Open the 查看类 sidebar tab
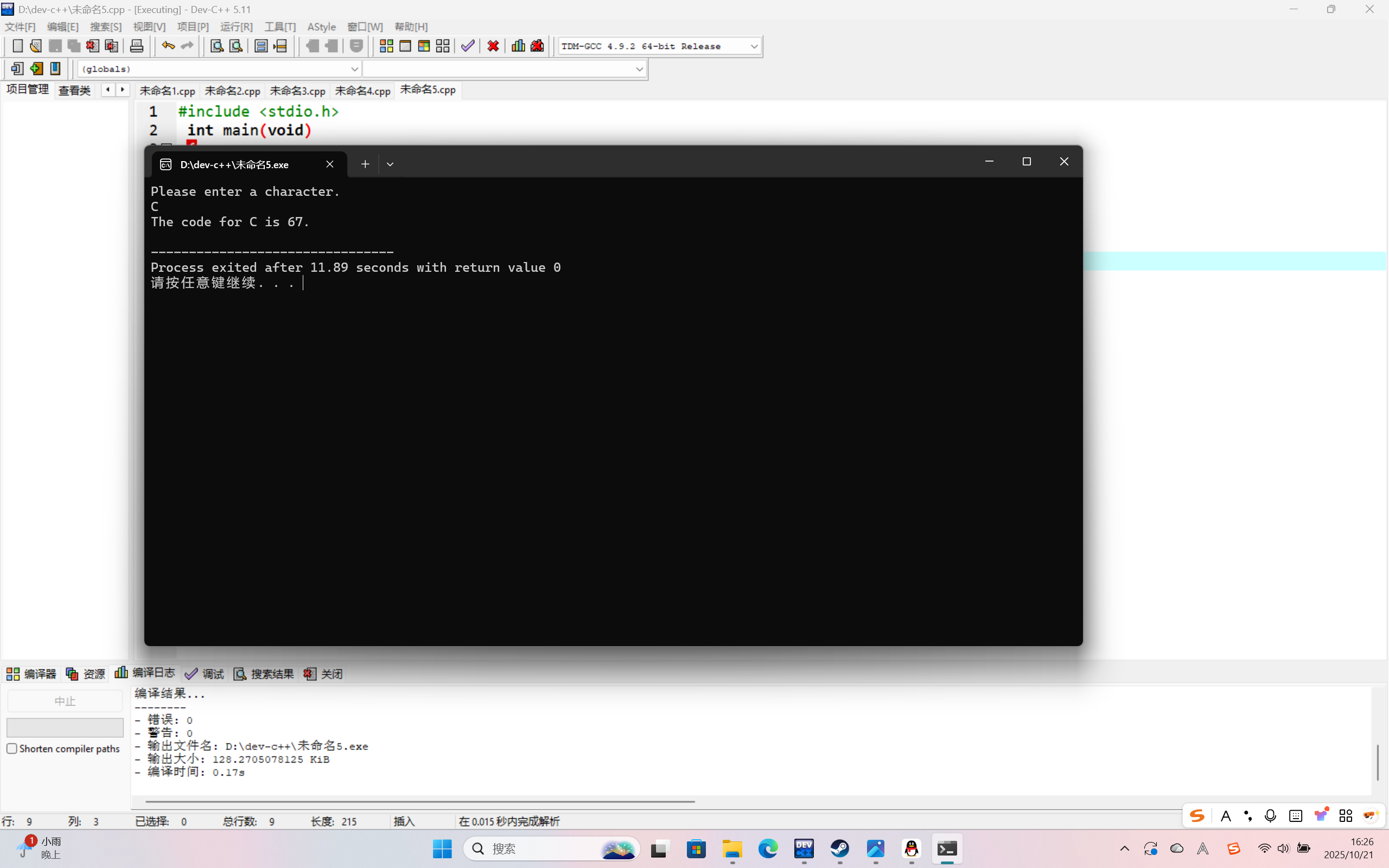The height and width of the screenshot is (868, 1389). coord(74,91)
